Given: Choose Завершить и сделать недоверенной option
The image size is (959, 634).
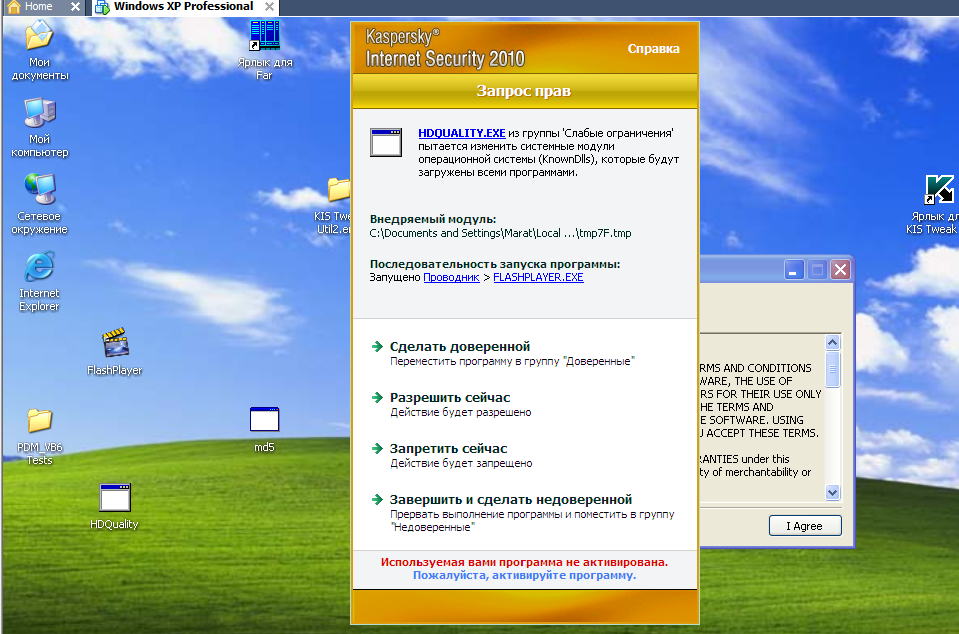Looking at the screenshot, I should 511,499.
